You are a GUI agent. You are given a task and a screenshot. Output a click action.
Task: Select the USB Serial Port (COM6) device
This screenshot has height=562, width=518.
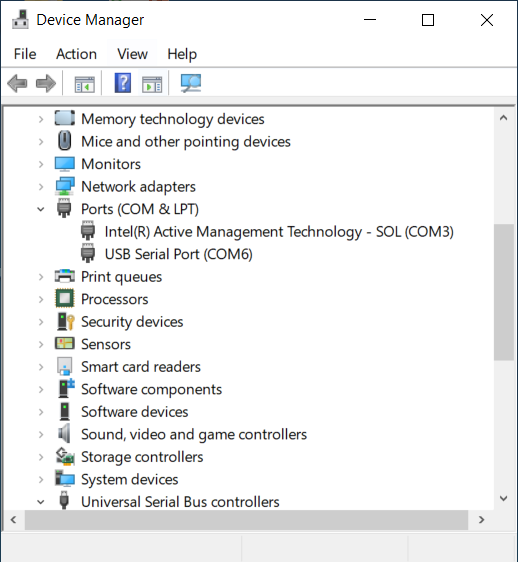click(179, 254)
